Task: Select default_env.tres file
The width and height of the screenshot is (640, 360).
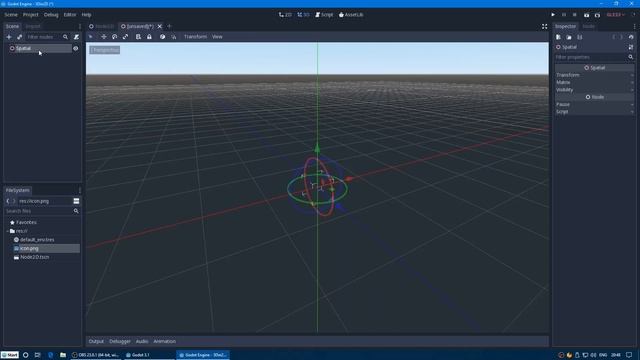Action: 37,240
